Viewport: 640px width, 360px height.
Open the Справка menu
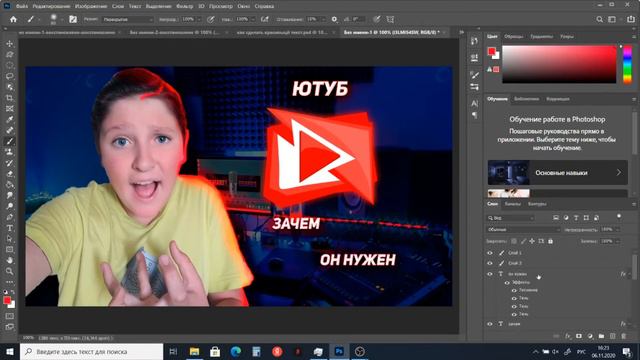264,6
